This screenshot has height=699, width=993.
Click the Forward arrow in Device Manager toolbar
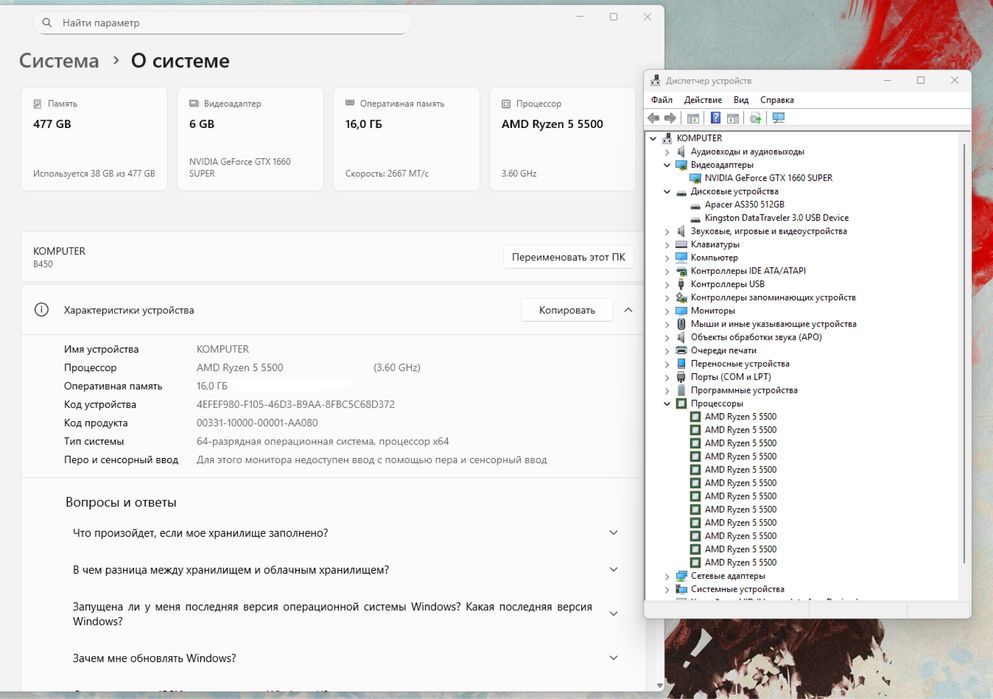tap(670, 118)
